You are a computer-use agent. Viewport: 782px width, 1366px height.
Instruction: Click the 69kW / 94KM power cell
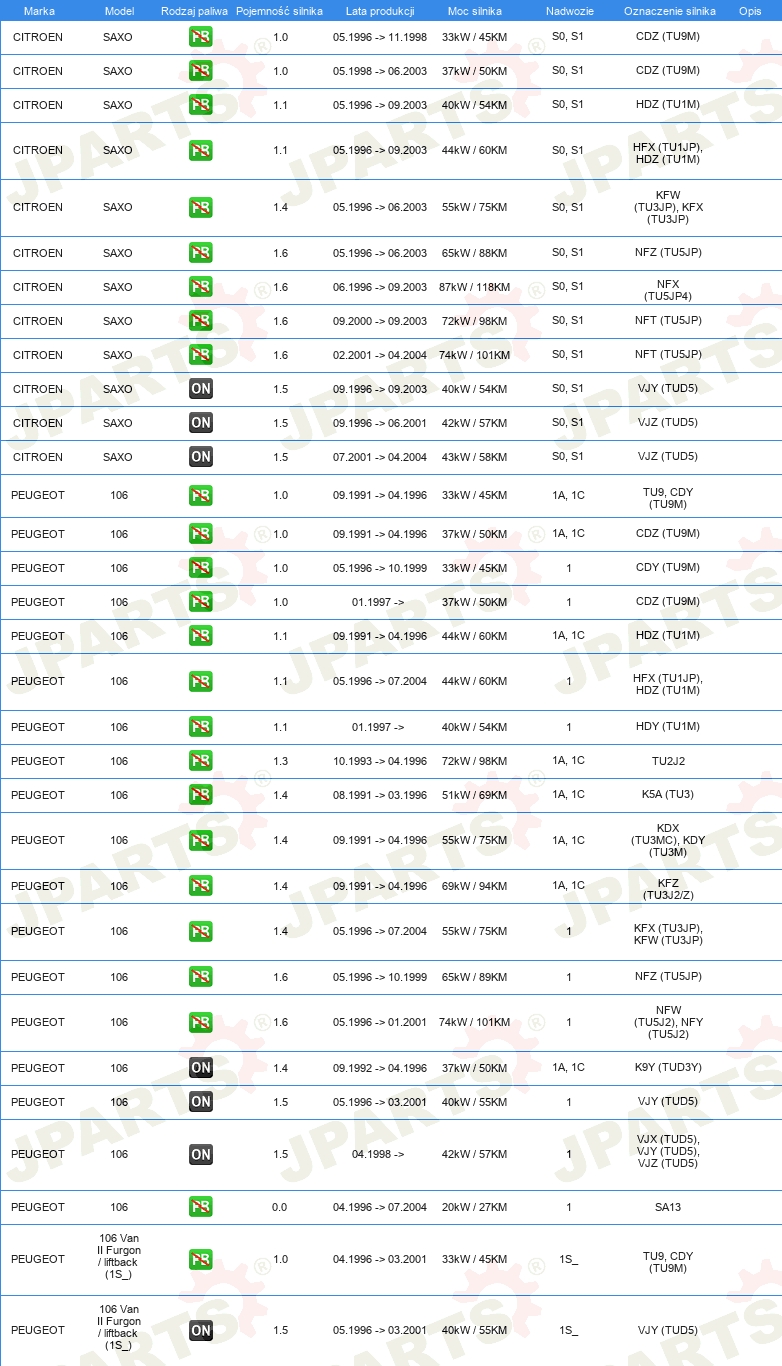474,886
